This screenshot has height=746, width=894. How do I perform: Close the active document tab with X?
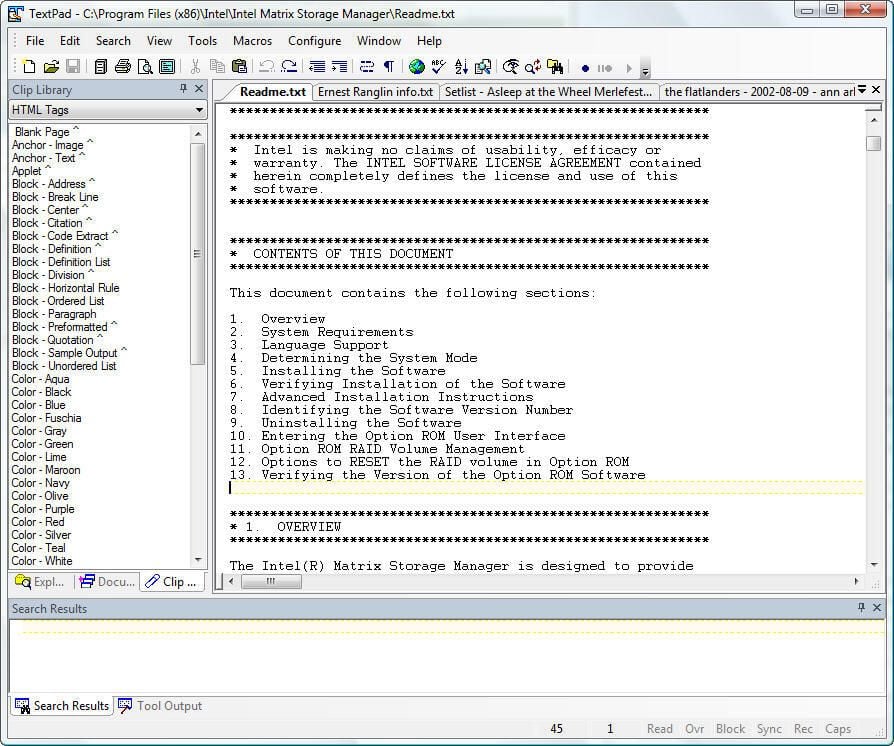(876, 90)
